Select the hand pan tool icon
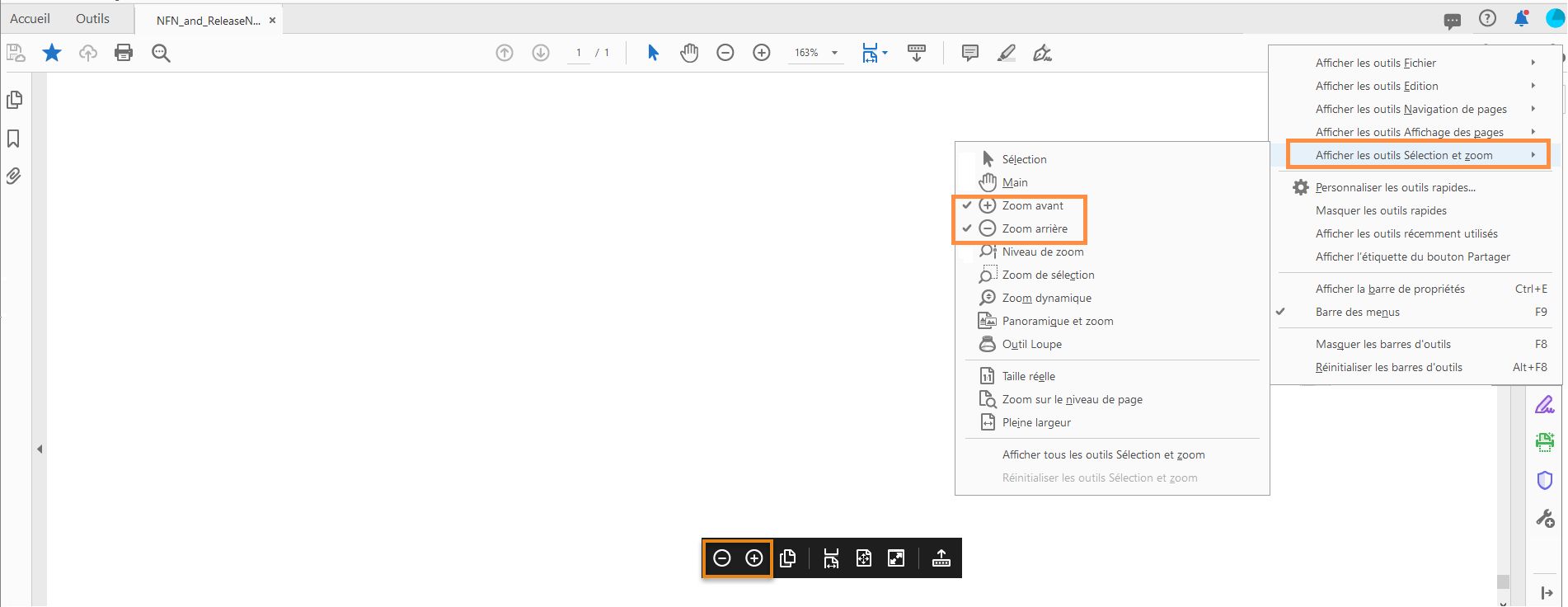 point(689,53)
